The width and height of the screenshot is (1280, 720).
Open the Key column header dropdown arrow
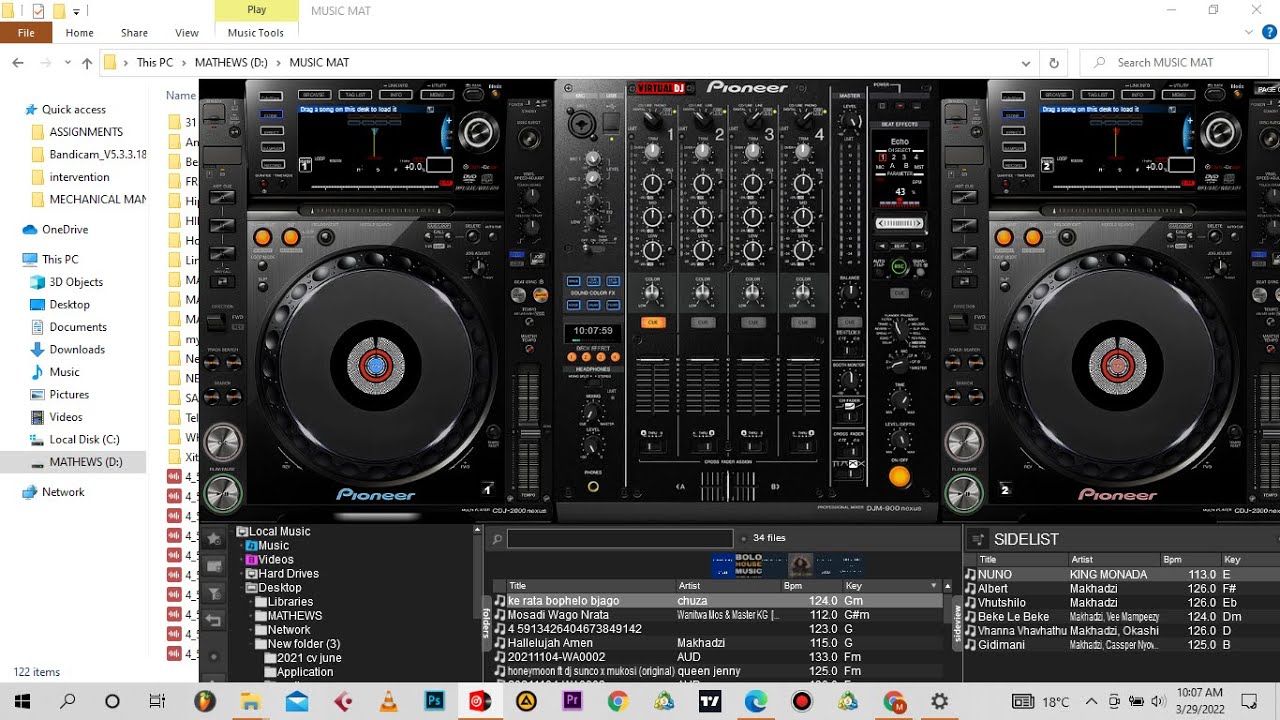(x=935, y=586)
